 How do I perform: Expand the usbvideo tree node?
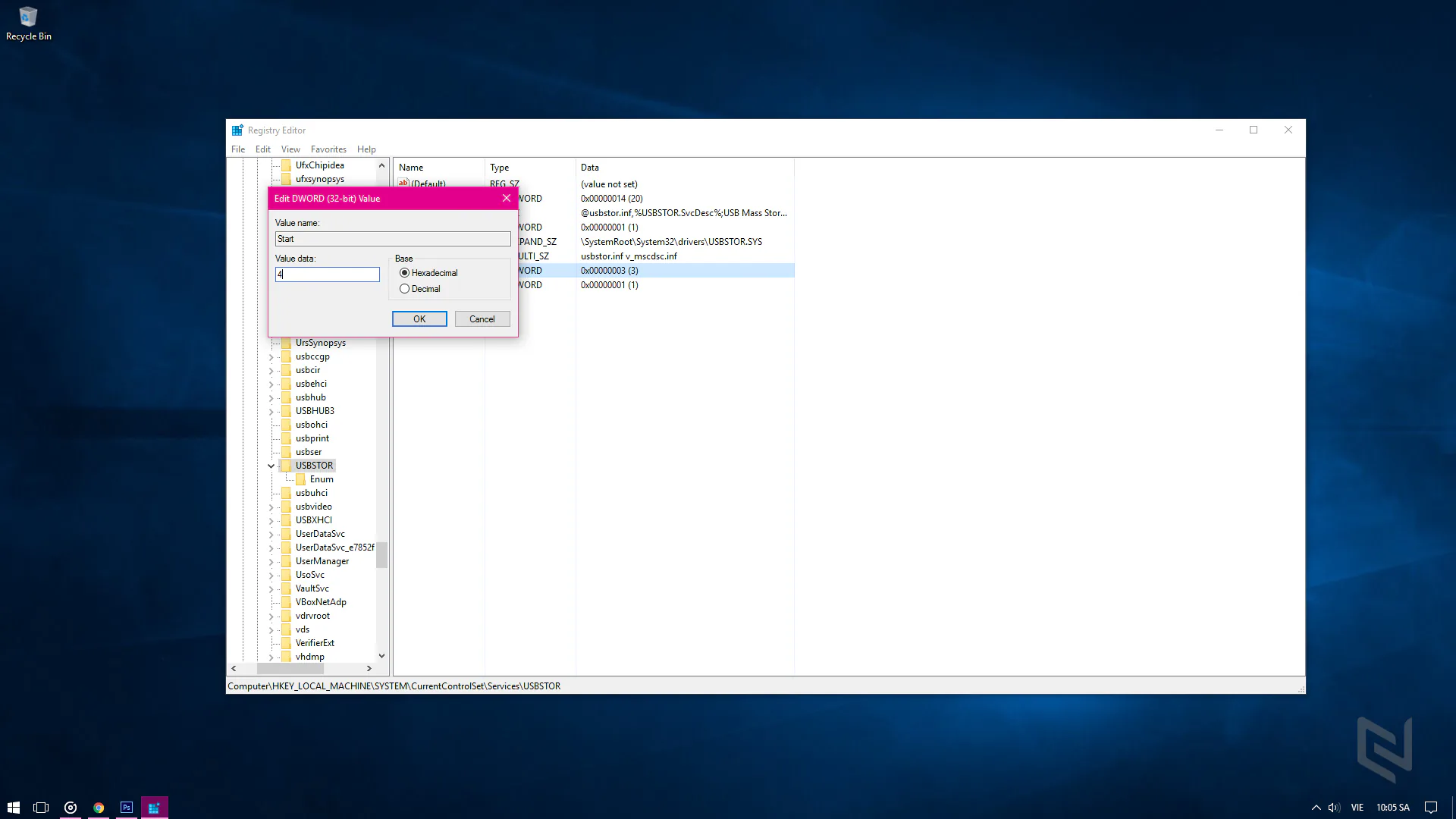point(271,507)
